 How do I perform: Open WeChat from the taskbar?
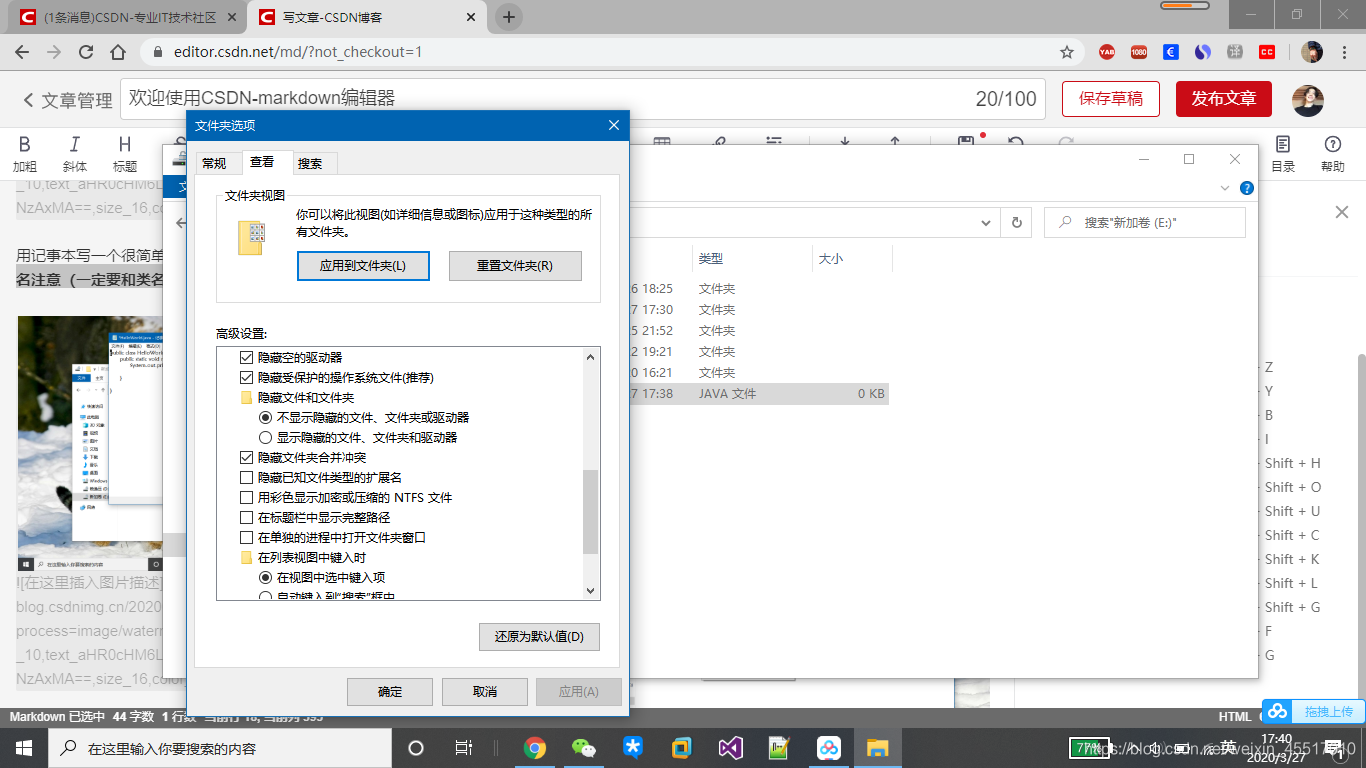tap(583, 747)
